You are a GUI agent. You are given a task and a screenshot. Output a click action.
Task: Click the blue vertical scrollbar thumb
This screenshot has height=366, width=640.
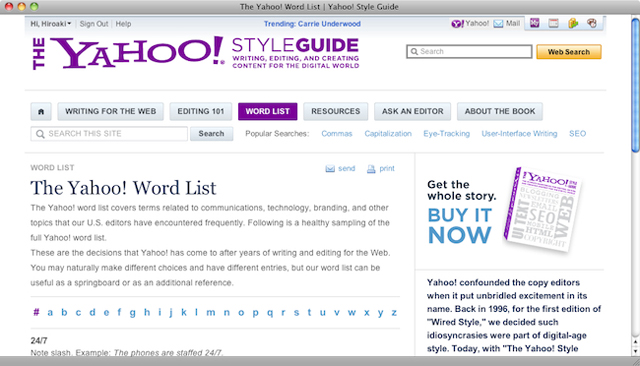636,85
